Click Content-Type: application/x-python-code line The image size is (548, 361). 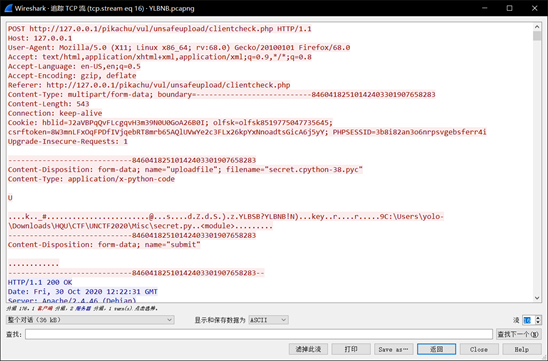(91, 179)
